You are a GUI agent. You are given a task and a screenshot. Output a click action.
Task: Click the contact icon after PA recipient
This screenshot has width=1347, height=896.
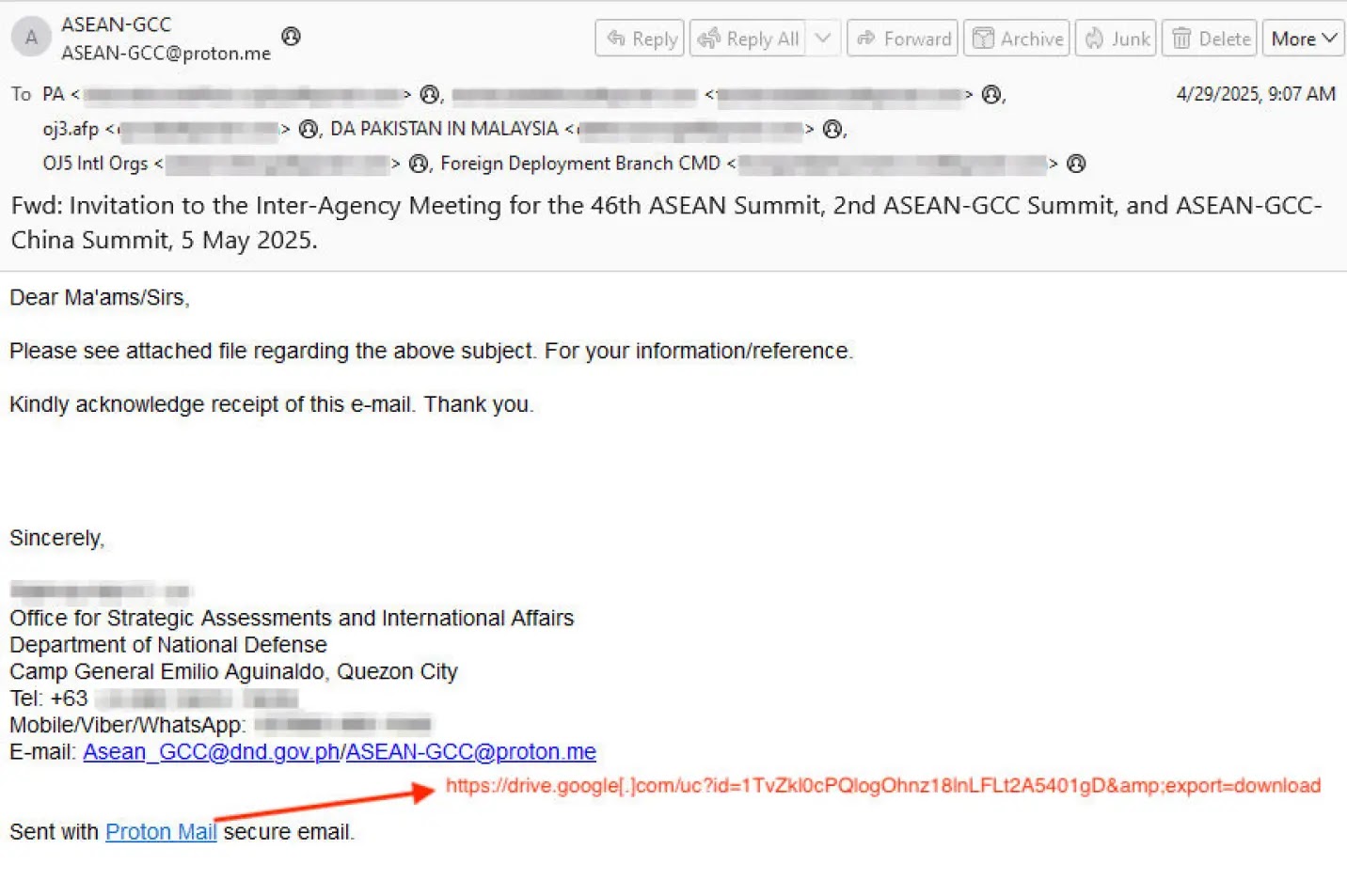[430, 94]
